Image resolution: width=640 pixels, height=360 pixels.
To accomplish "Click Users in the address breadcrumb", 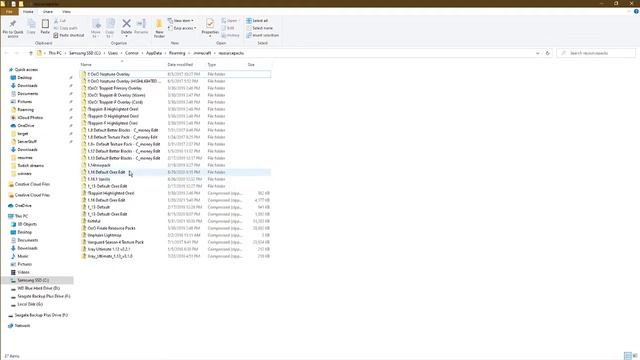I will tap(113, 53).
